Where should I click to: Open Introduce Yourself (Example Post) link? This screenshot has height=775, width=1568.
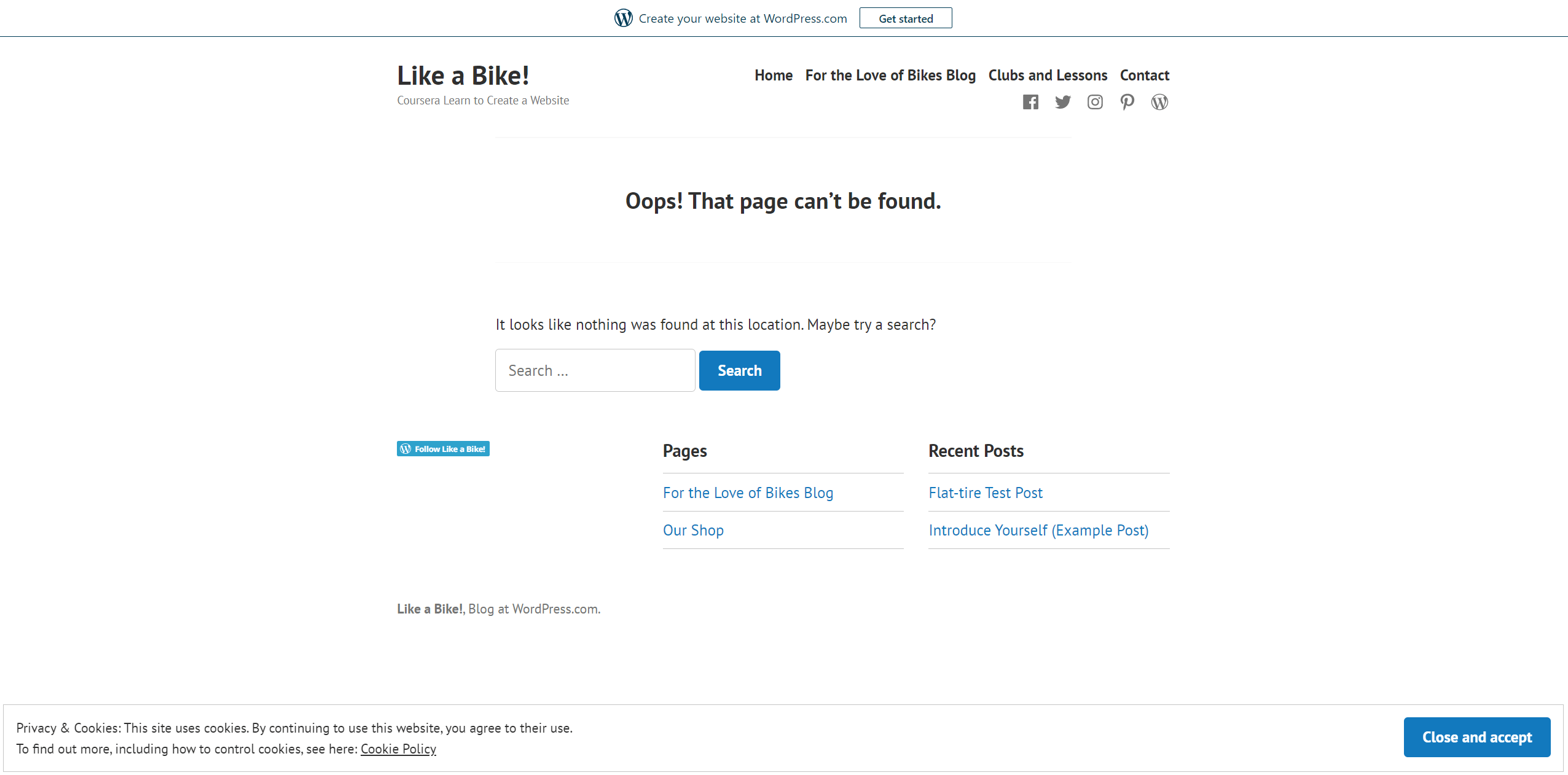pos(1038,530)
